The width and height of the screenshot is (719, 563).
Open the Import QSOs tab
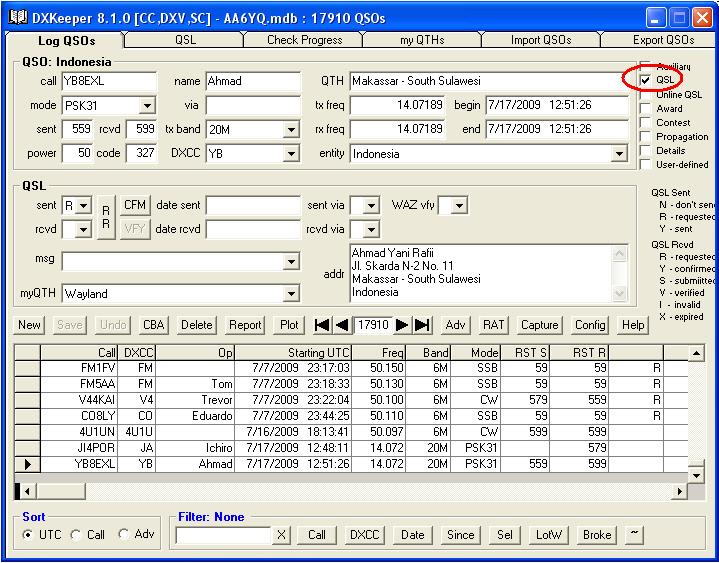point(540,40)
